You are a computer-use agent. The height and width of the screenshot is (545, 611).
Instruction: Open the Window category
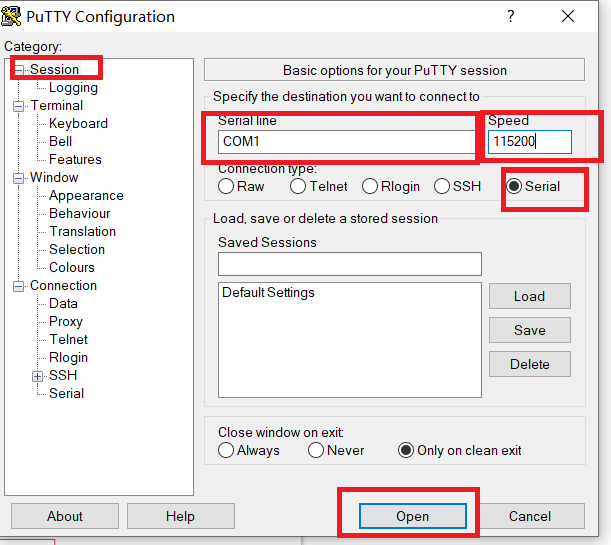[54, 177]
